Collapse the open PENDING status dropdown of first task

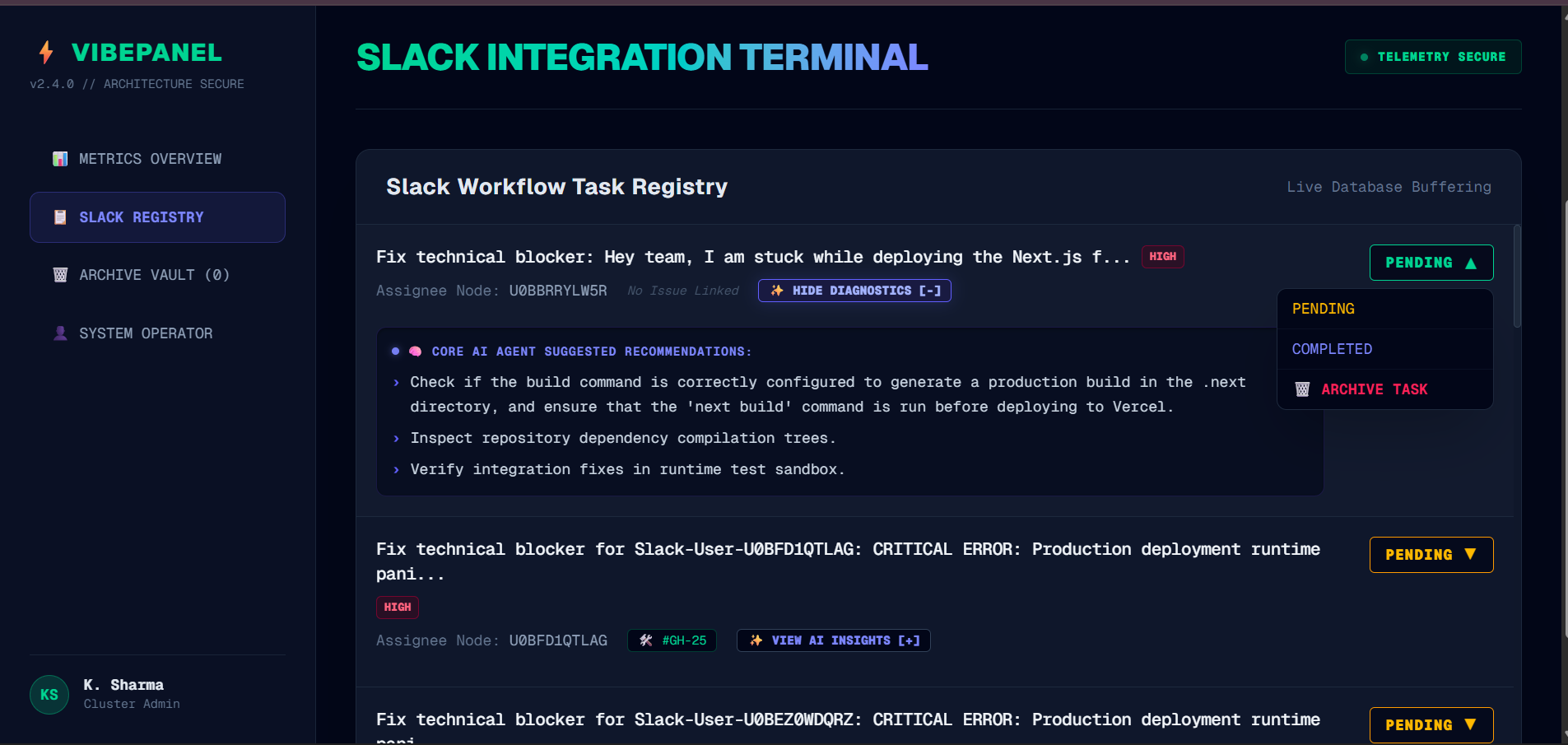1431,263
